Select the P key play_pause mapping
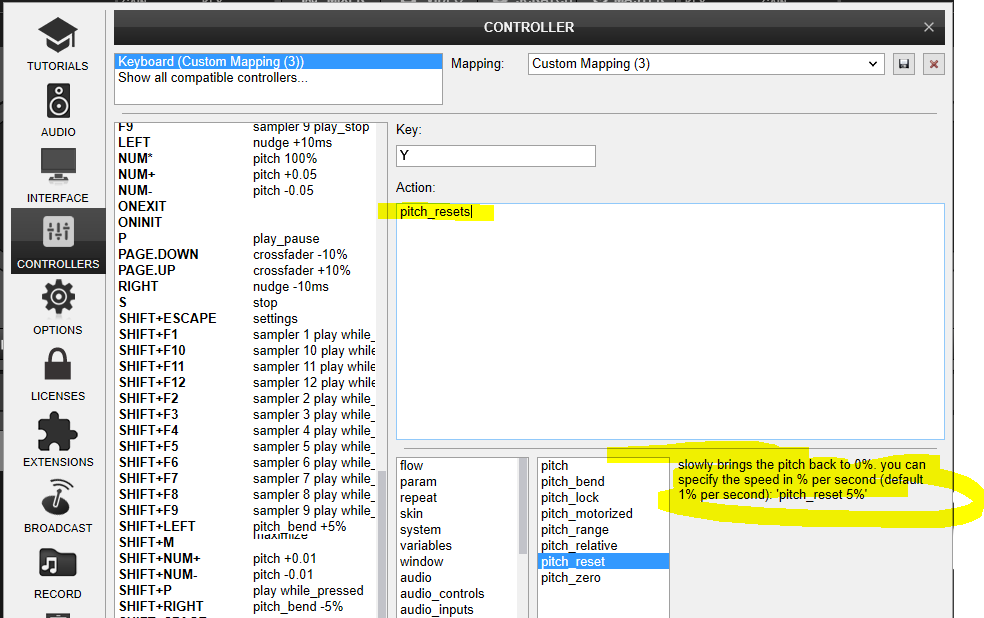984x618 pixels. (247, 238)
